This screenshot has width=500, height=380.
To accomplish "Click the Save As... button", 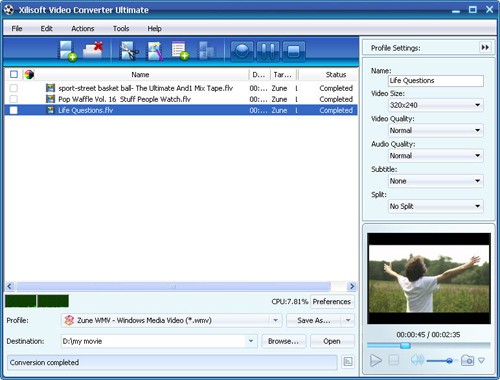I will 314,320.
